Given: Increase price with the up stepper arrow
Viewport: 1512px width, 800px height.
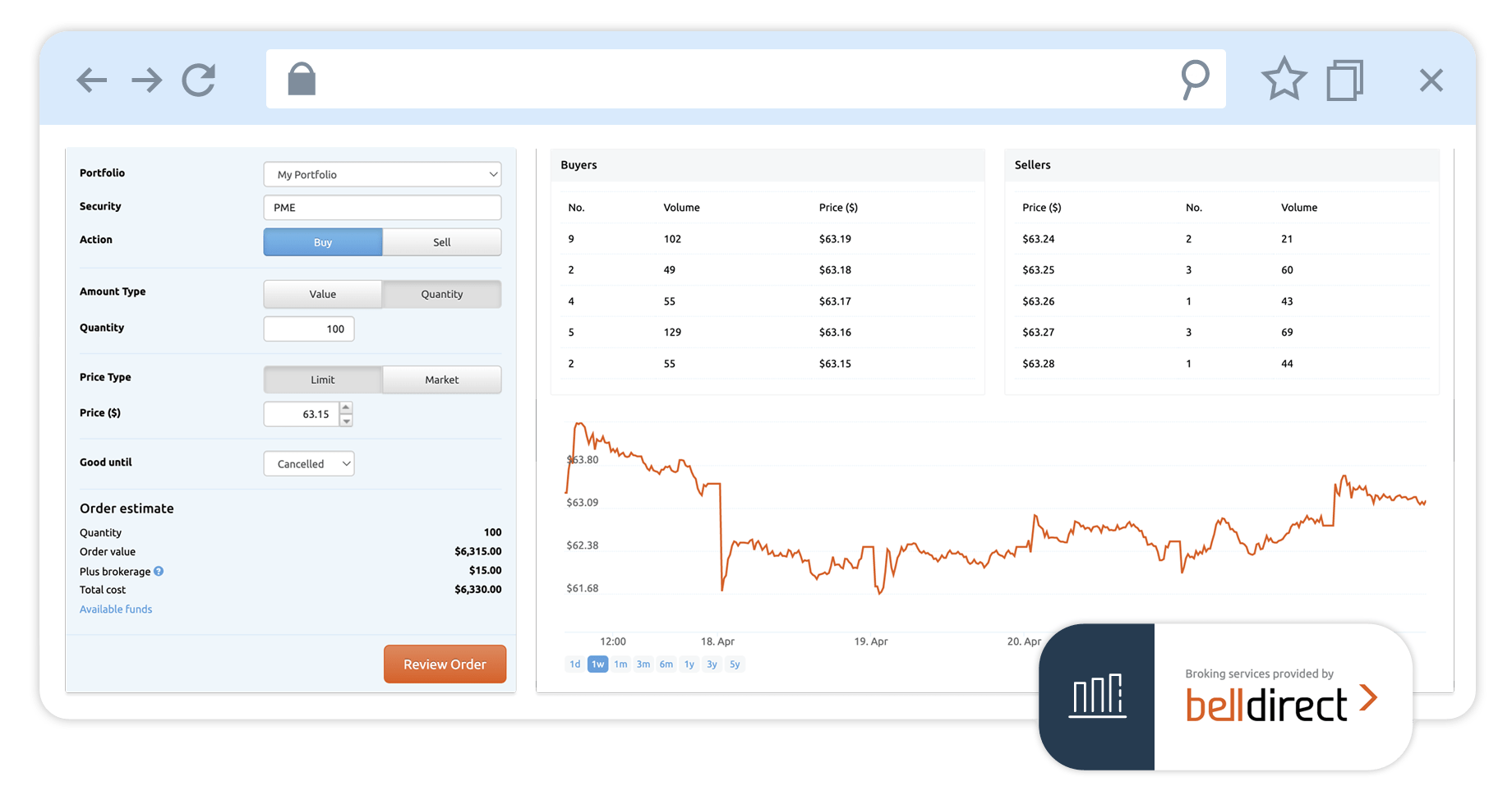Looking at the screenshot, I should click(x=346, y=407).
